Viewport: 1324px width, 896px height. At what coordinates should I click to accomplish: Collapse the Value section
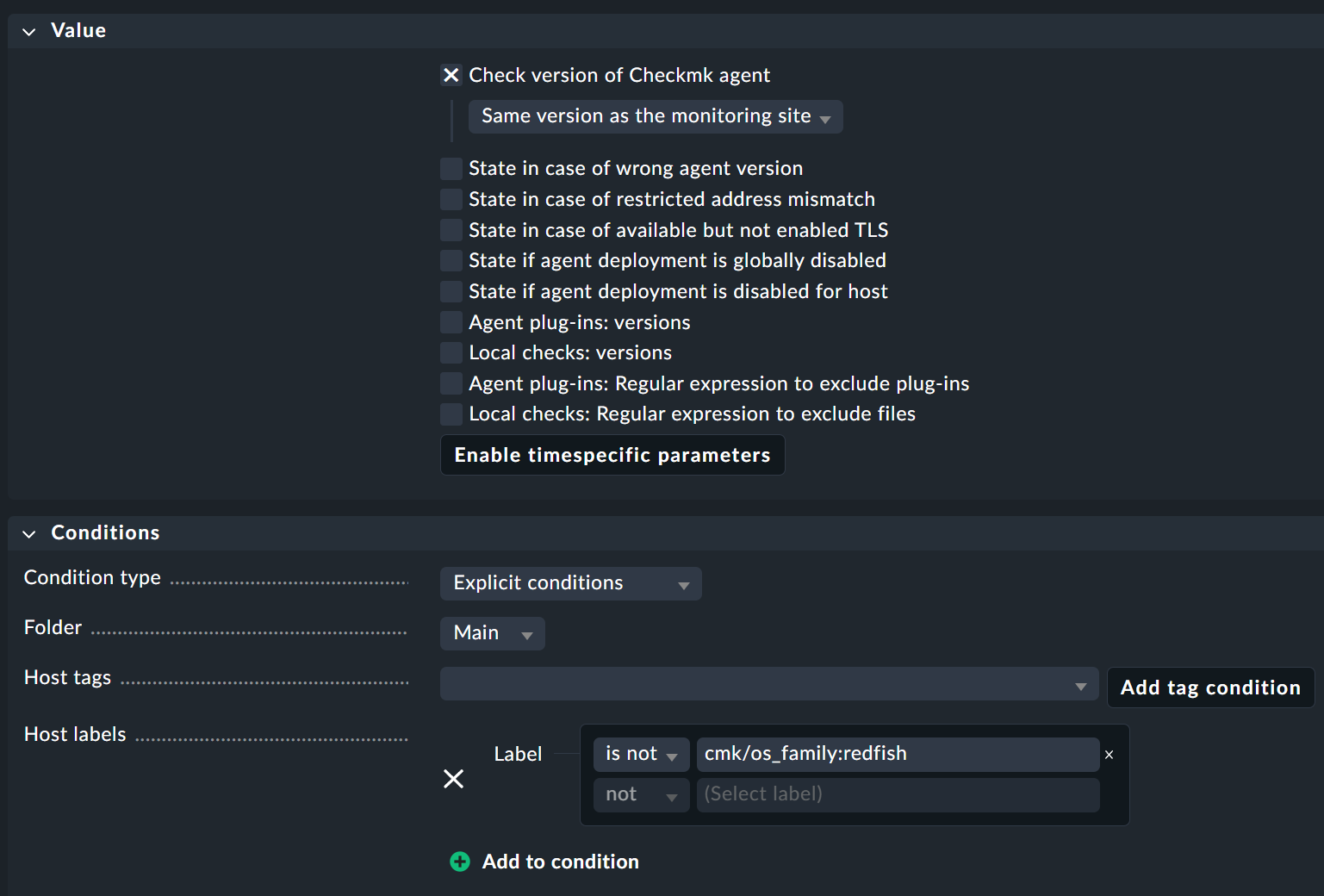tap(29, 31)
